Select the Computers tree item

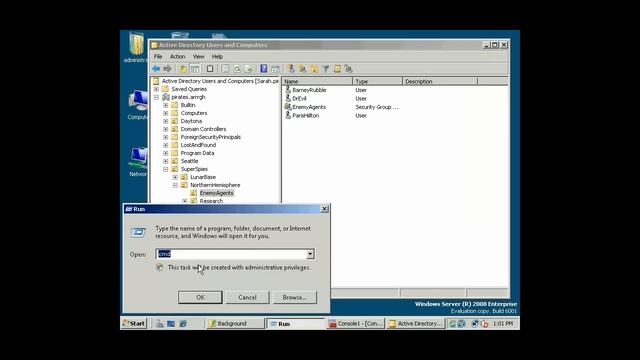click(194, 113)
